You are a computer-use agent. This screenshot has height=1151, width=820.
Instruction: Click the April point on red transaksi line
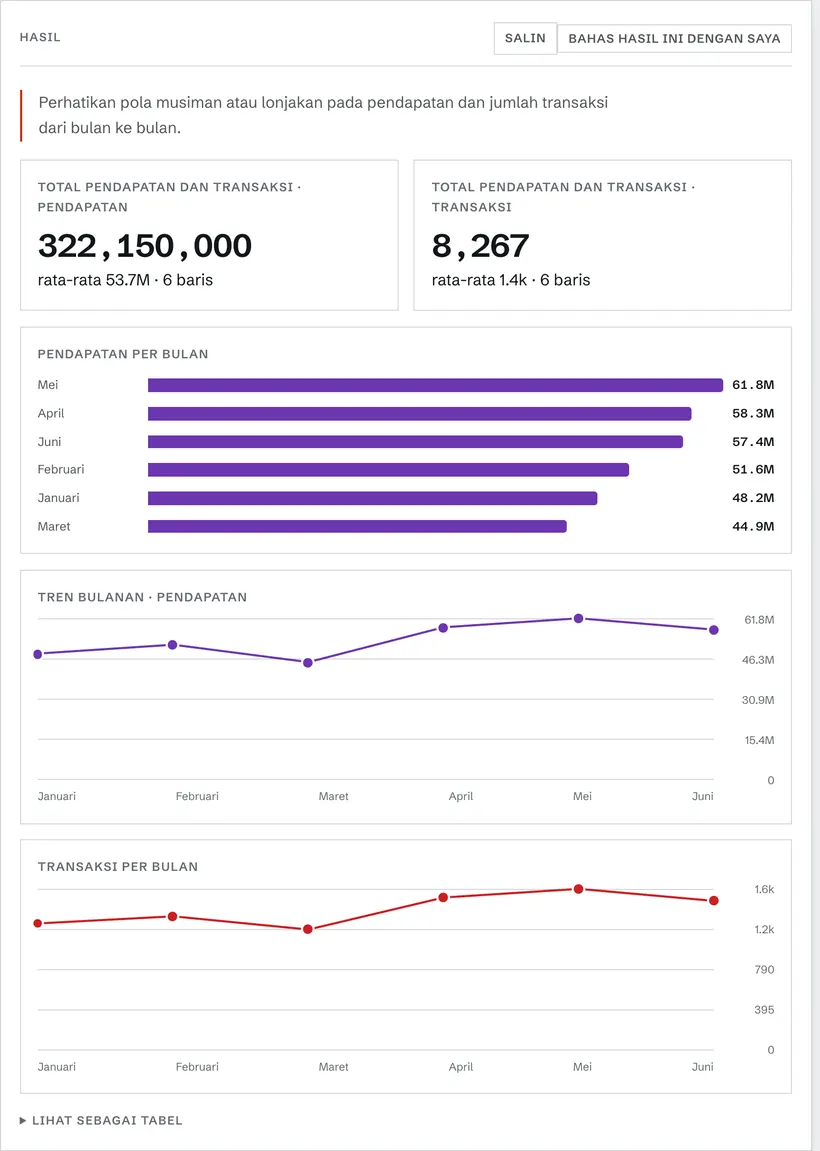[x=443, y=898]
